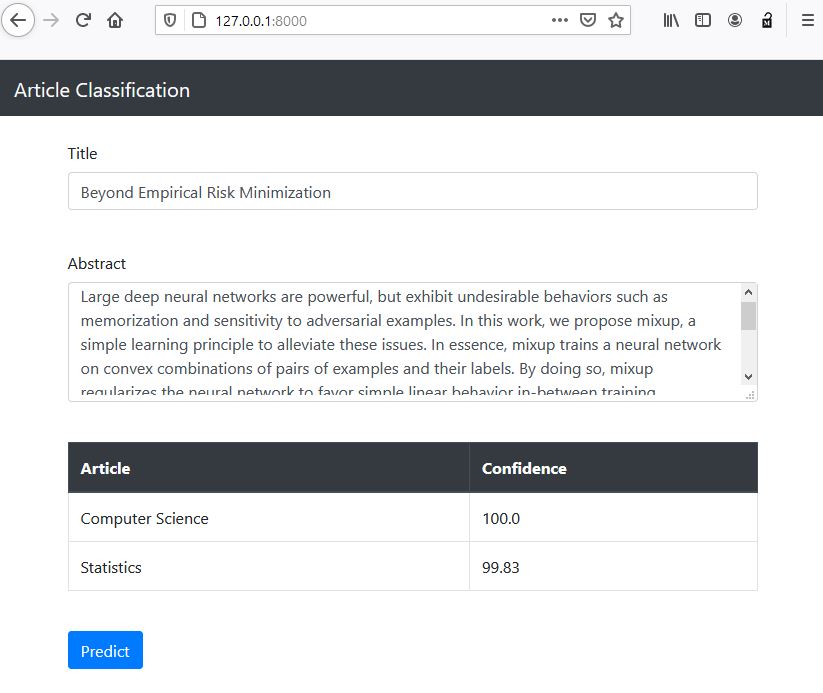
Task: Bookmark the page with the star
Action: point(615,19)
